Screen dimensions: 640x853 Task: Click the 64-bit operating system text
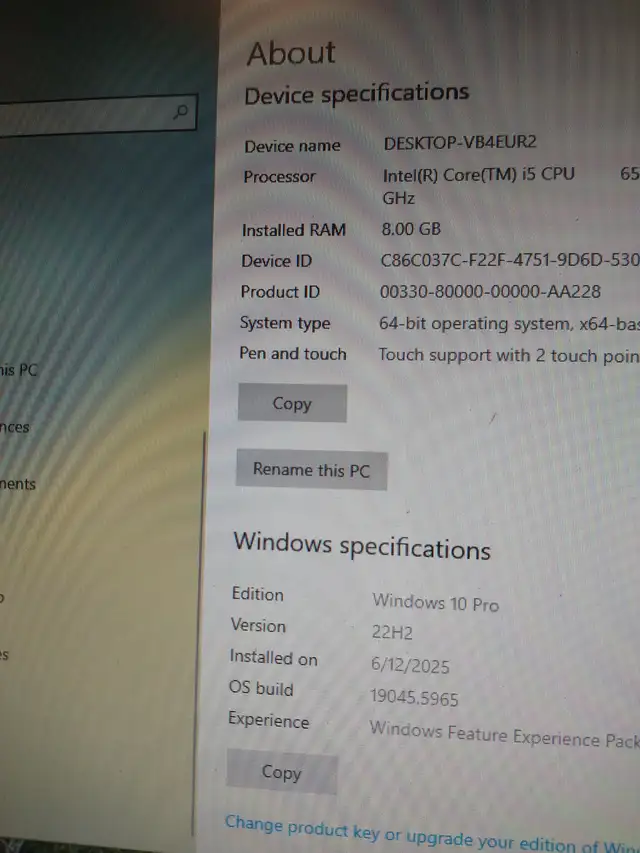click(x=509, y=324)
